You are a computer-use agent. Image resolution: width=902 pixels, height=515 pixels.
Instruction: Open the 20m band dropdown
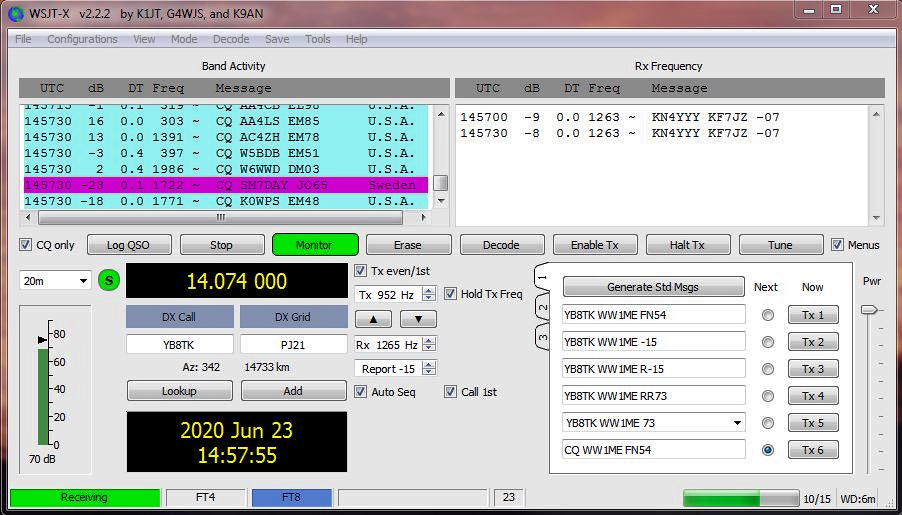pyautogui.click(x=56, y=281)
